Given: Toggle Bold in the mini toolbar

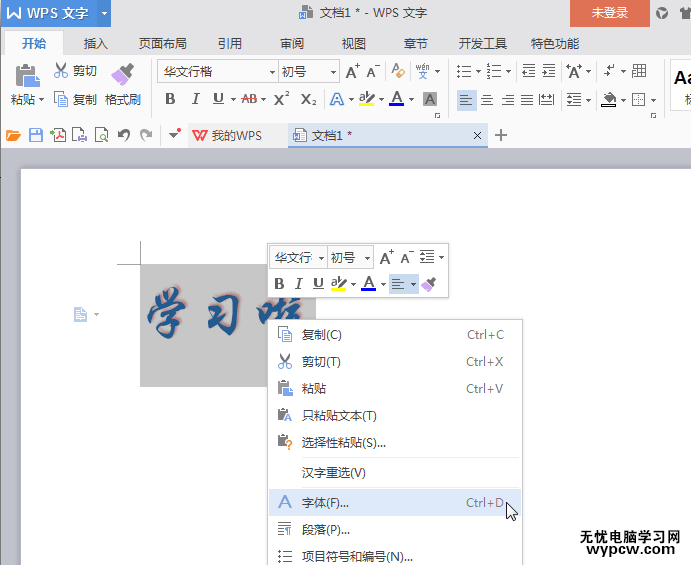Looking at the screenshot, I should click(x=279, y=284).
